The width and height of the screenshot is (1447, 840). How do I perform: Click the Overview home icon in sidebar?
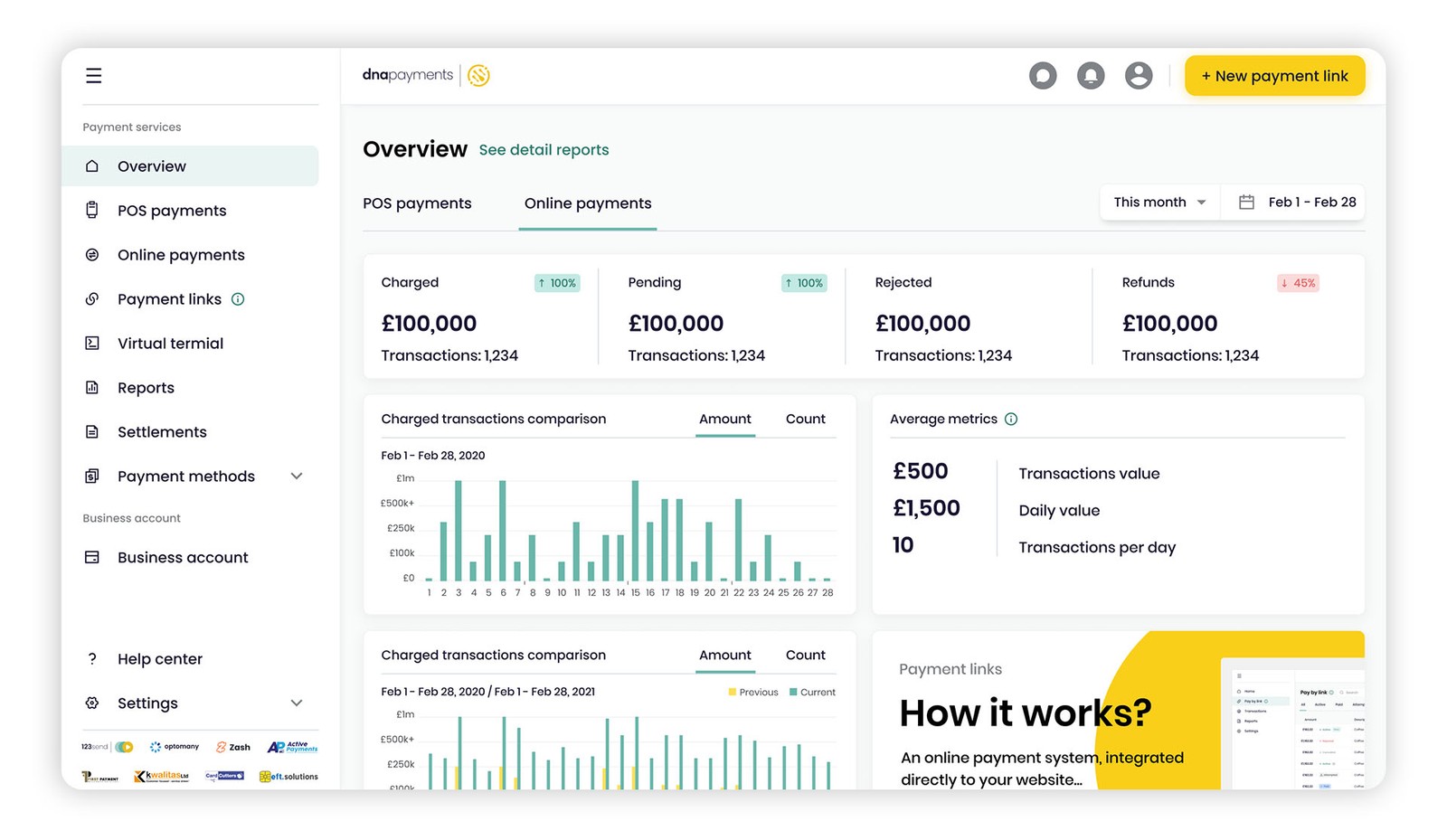pyautogui.click(x=92, y=166)
